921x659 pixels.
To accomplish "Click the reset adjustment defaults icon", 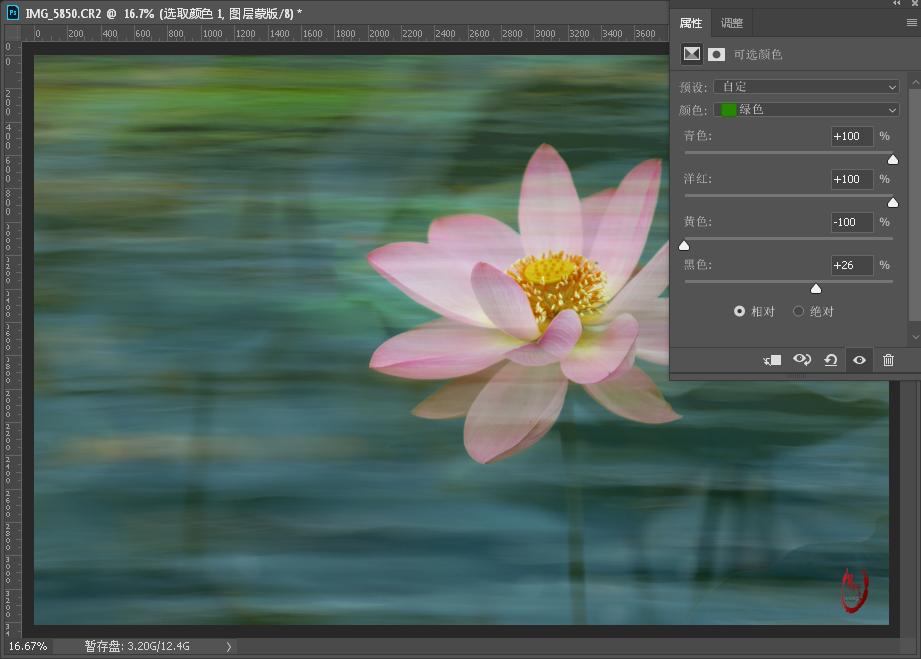I will point(830,360).
